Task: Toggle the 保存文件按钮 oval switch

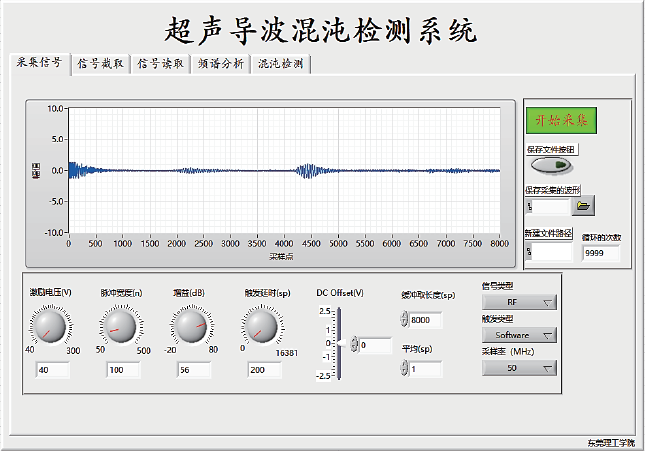Action: pos(551,165)
